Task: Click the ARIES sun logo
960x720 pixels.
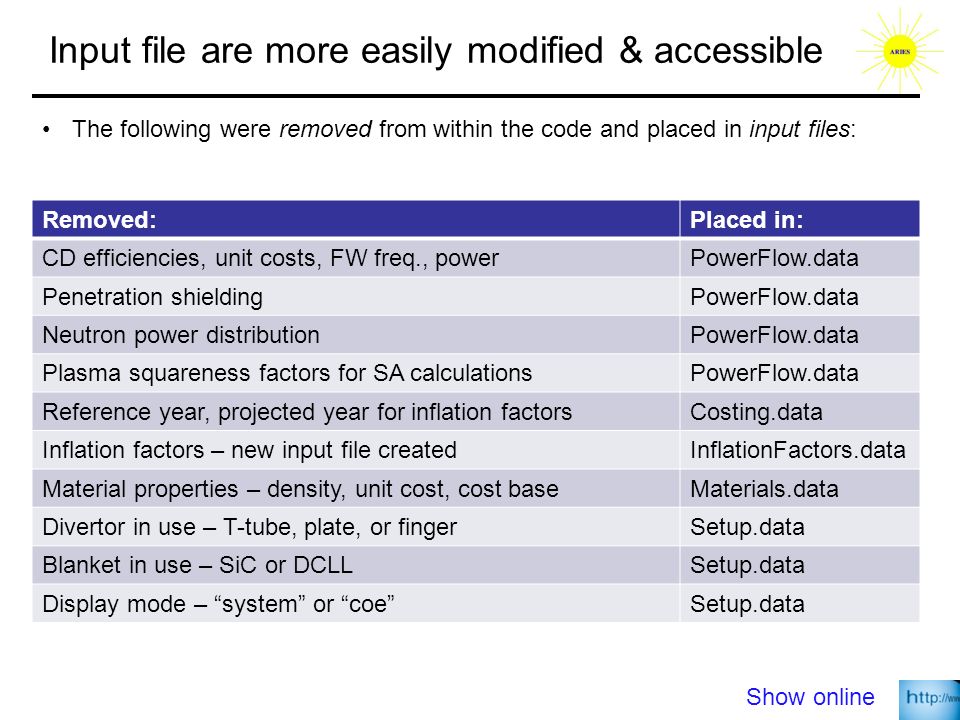Action: [899, 51]
